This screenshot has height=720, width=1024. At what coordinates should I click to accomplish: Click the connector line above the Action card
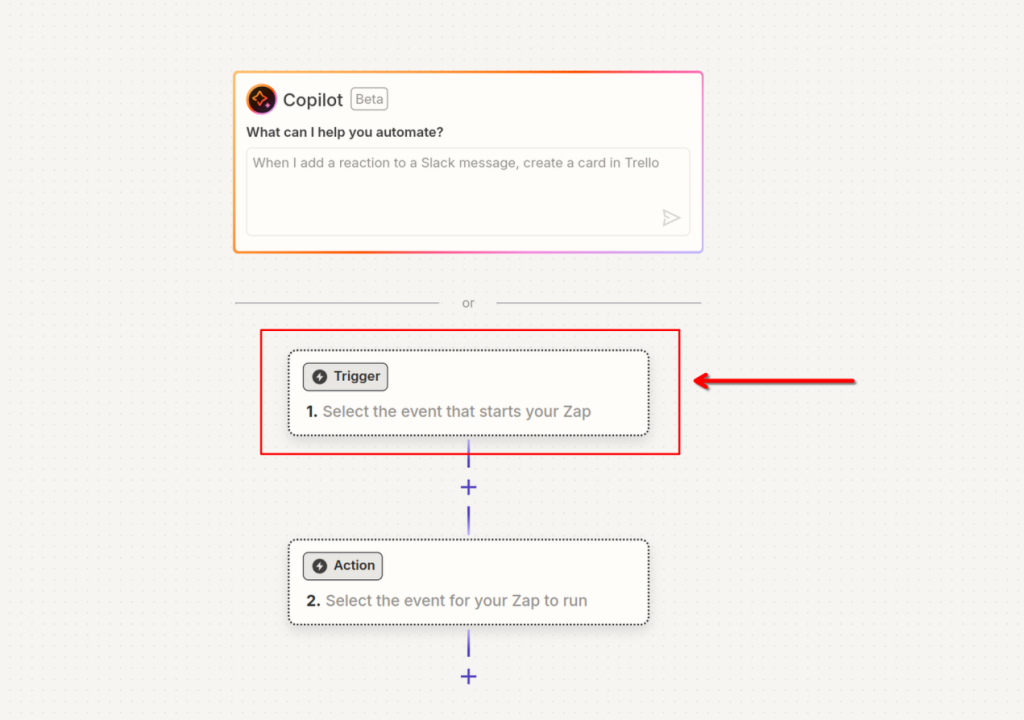[468, 520]
